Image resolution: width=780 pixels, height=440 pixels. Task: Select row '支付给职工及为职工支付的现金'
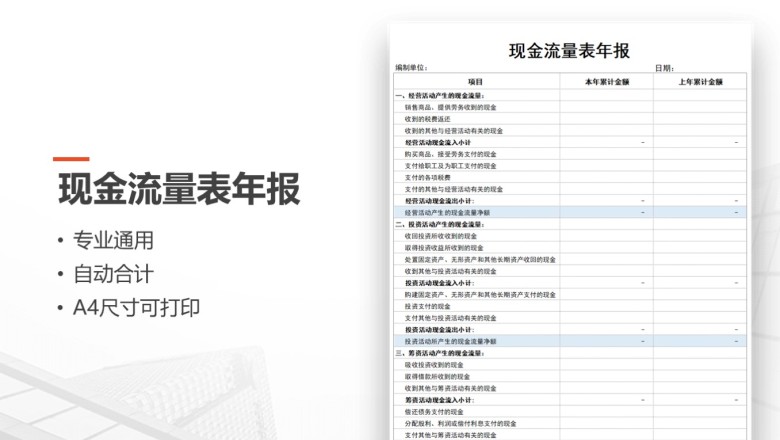point(570,166)
